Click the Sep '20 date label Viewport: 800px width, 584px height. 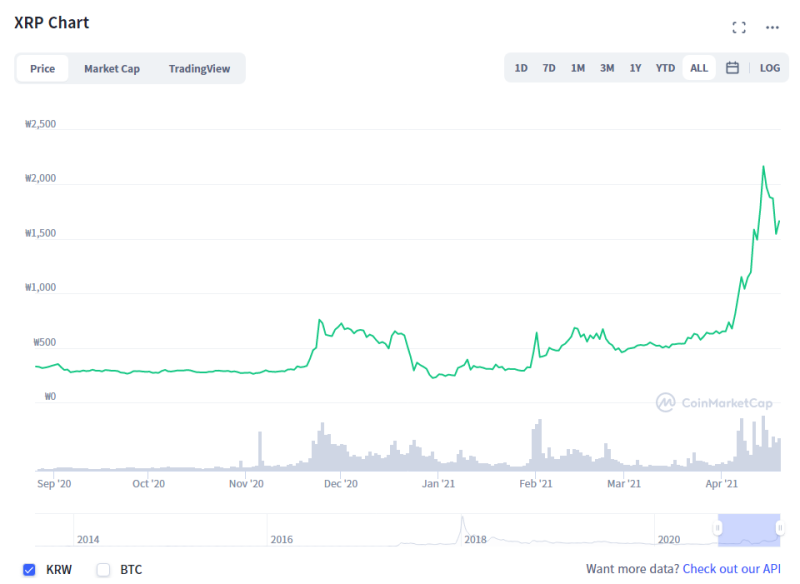54,484
